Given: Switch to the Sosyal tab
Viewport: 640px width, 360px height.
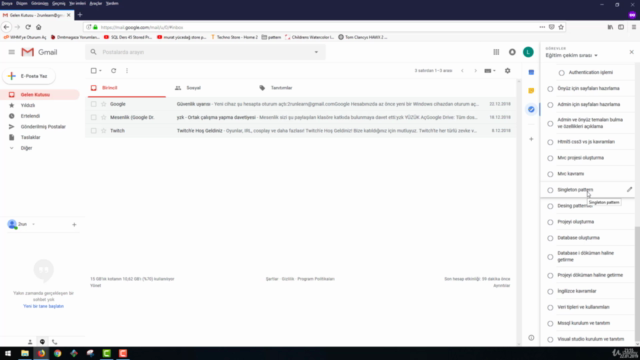Looking at the screenshot, I should [193, 88].
